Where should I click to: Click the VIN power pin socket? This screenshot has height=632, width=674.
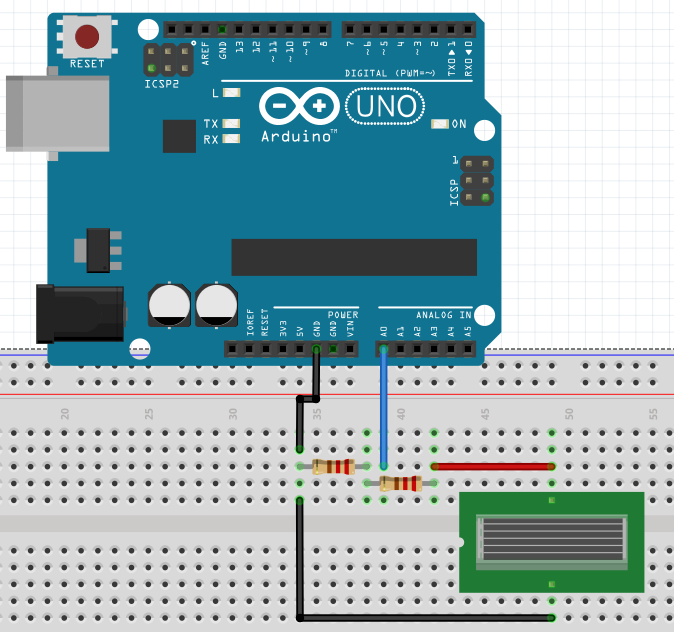point(350,349)
